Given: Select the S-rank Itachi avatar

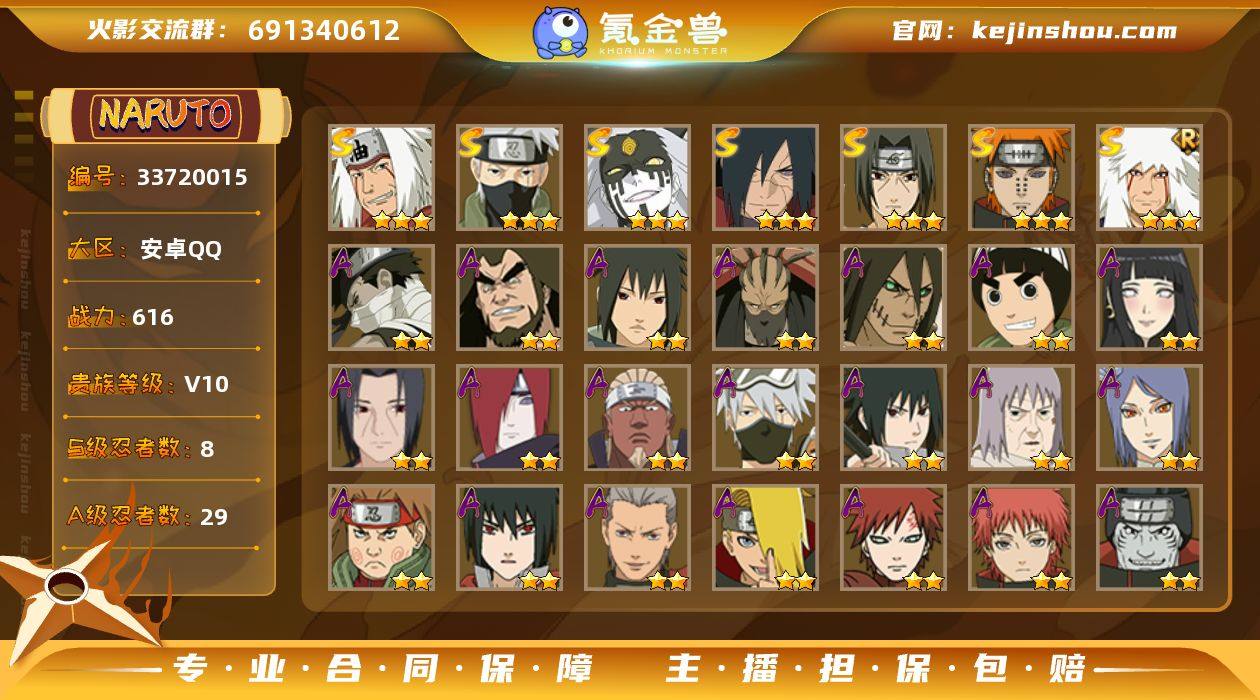Looking at the screenshot, I should click(893, 178).
